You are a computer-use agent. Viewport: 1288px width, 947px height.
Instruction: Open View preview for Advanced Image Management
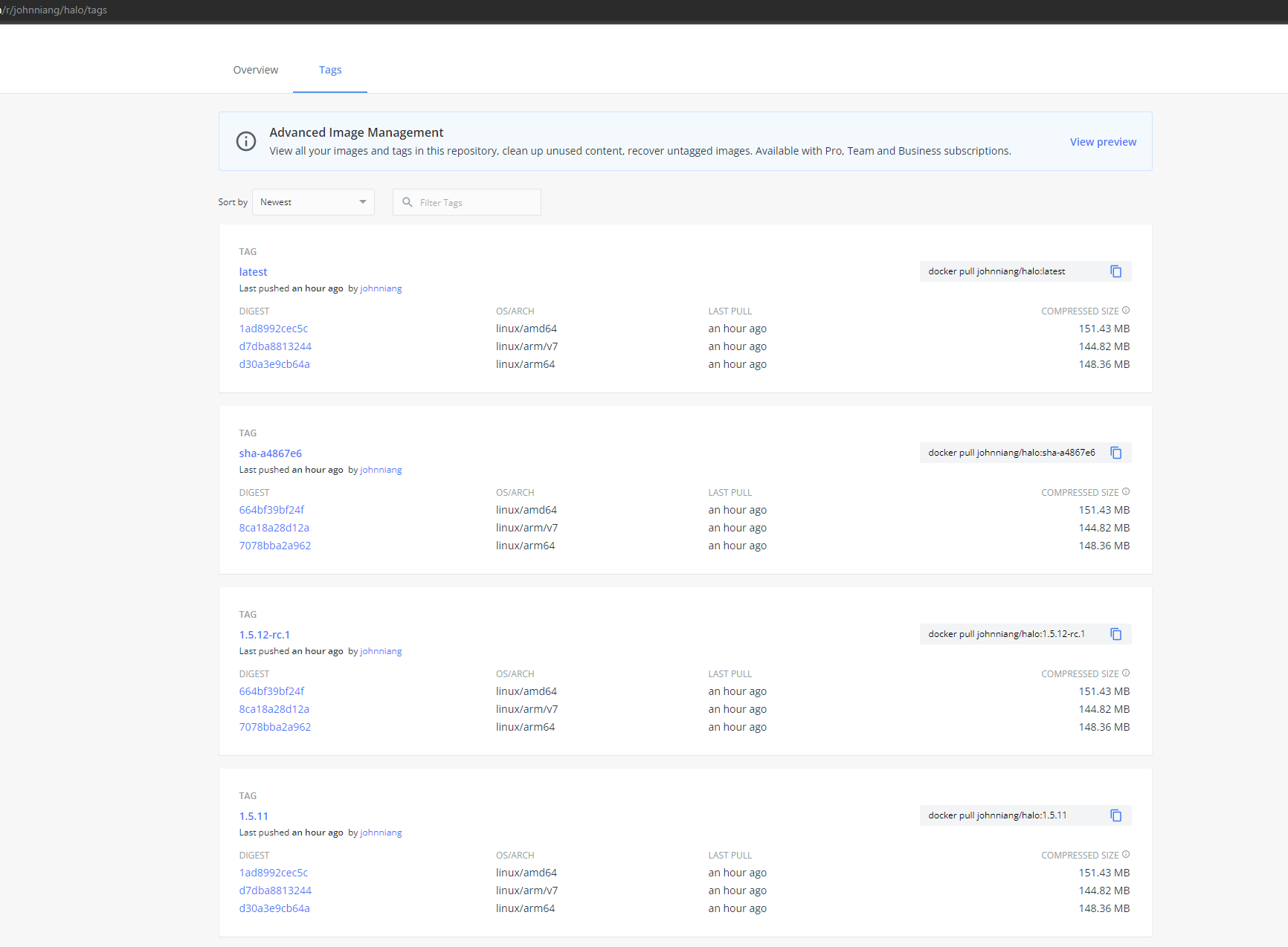click(x=1103, y=141)
